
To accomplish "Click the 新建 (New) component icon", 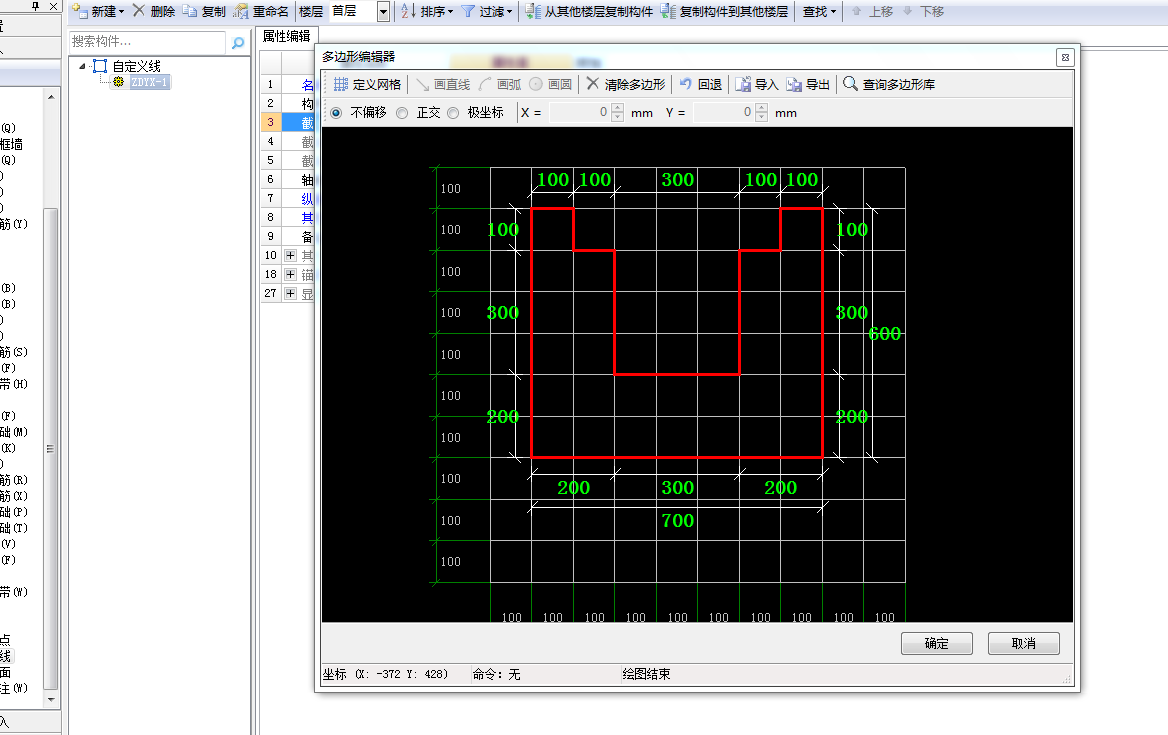I will point(80,11).
